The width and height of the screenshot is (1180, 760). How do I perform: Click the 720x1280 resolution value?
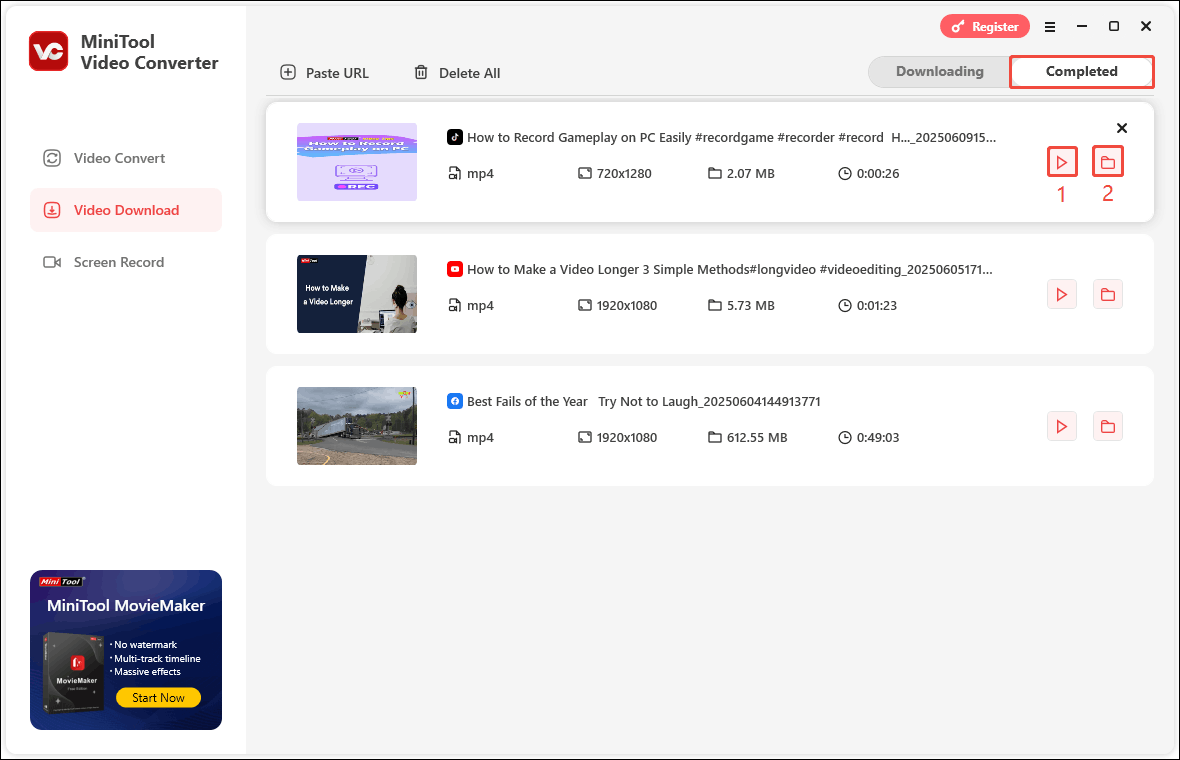click(x=624, y=174)
